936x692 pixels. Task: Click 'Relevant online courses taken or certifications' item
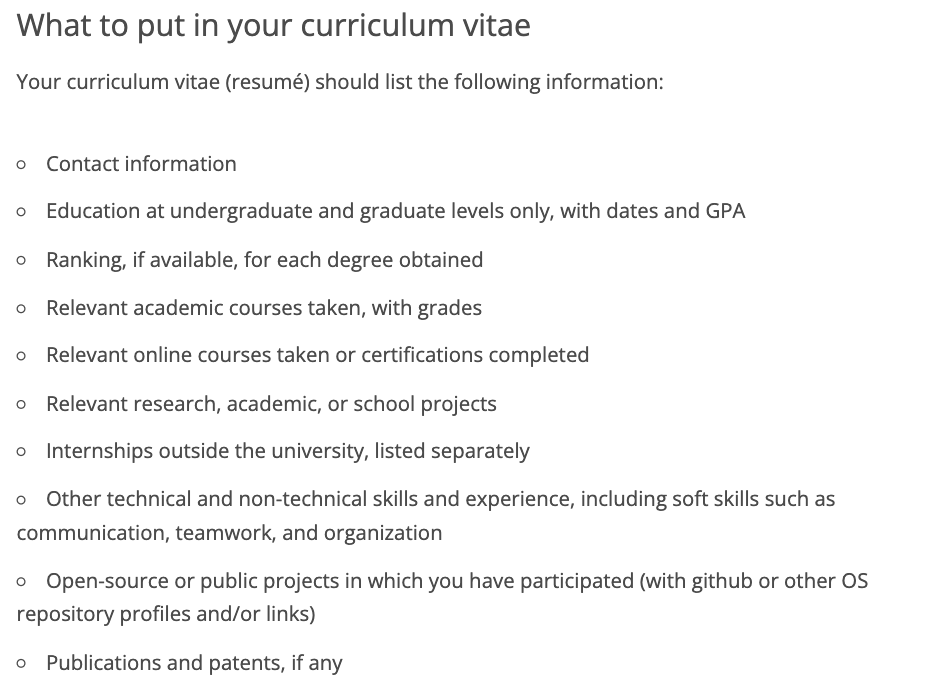[318, 355]
